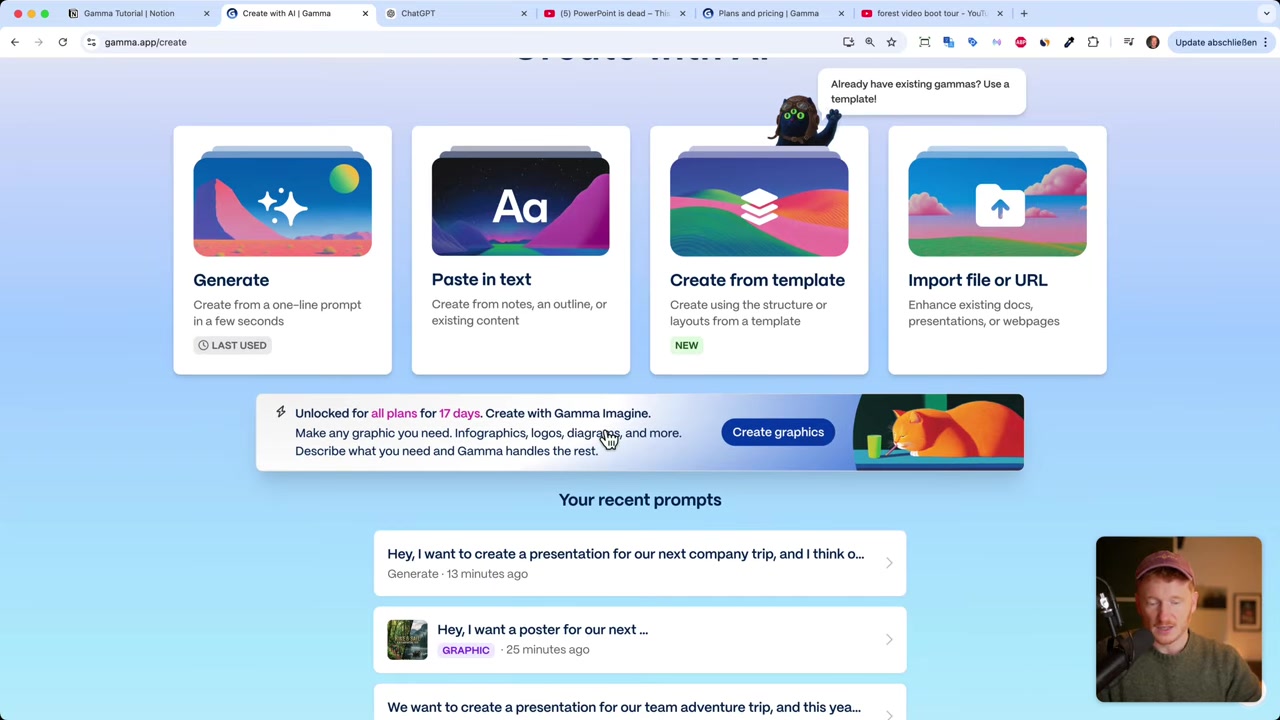This screenshot has height=720, width=1280.
Task: Click the browser back arrow
Action: coord(14,42)
